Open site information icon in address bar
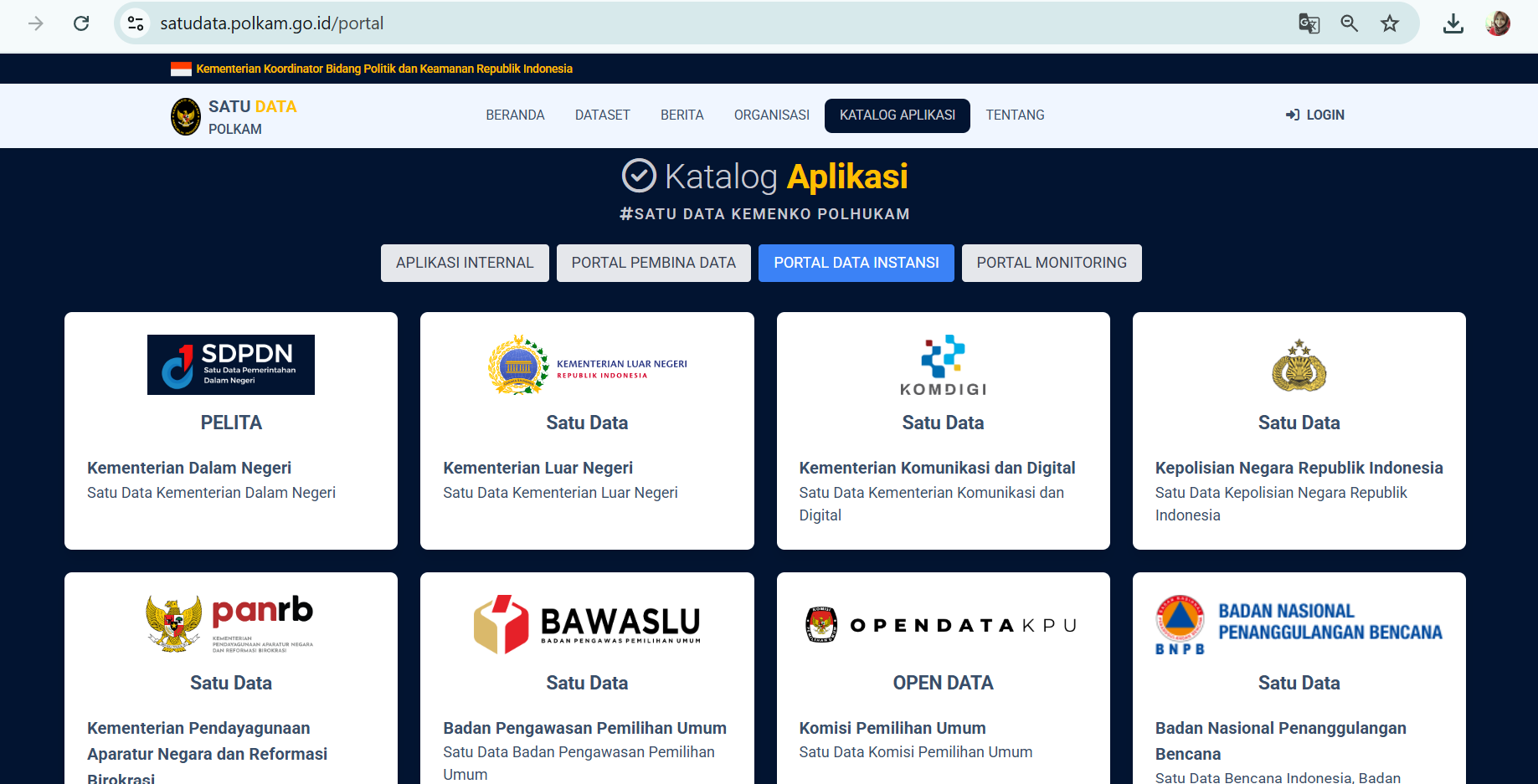Image resolution: width=1538 pixels, height=784 pixels. tap(136, 23)
